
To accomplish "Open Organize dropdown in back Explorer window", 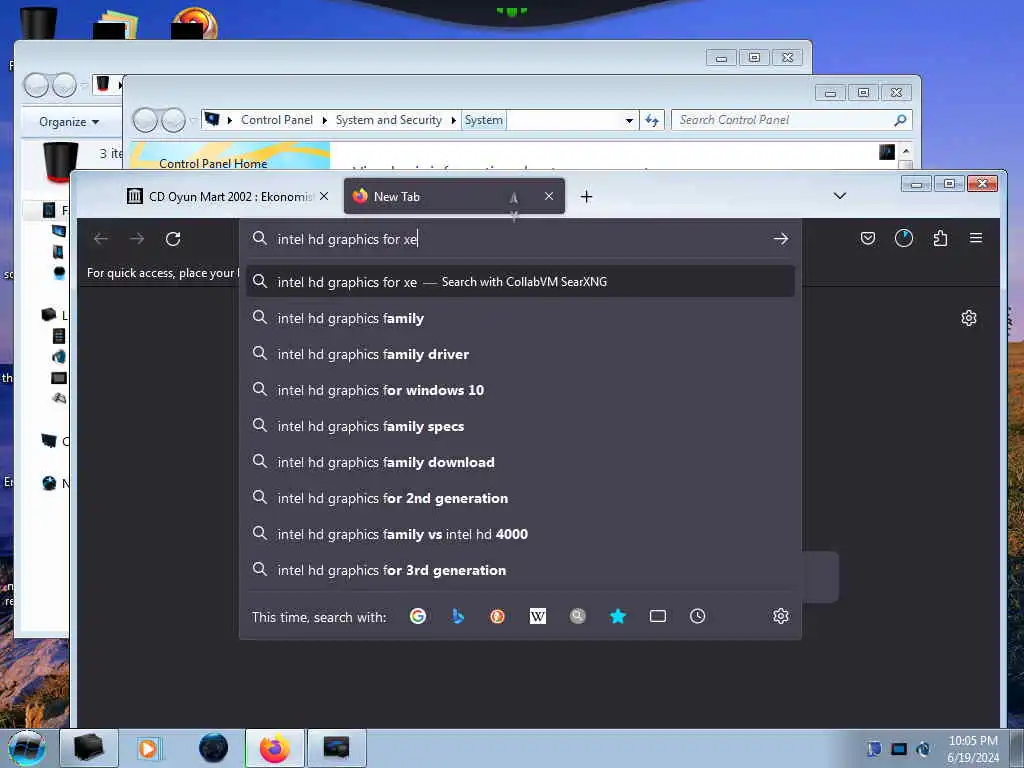I will pyautogui.click(x=69, y=121).
